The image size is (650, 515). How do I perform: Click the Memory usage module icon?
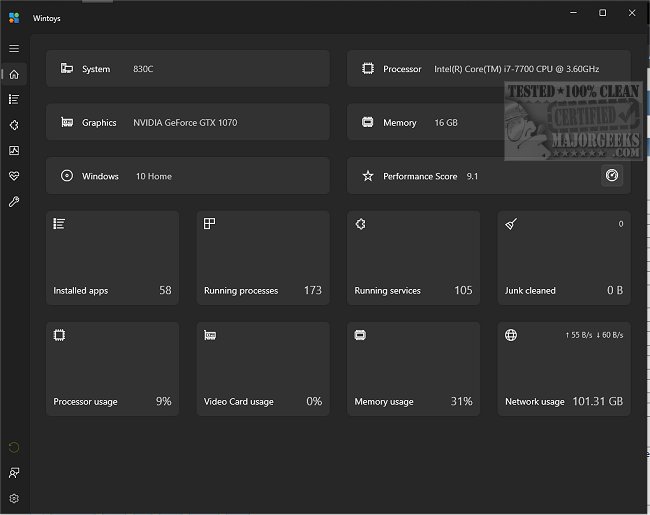[360, 335]
